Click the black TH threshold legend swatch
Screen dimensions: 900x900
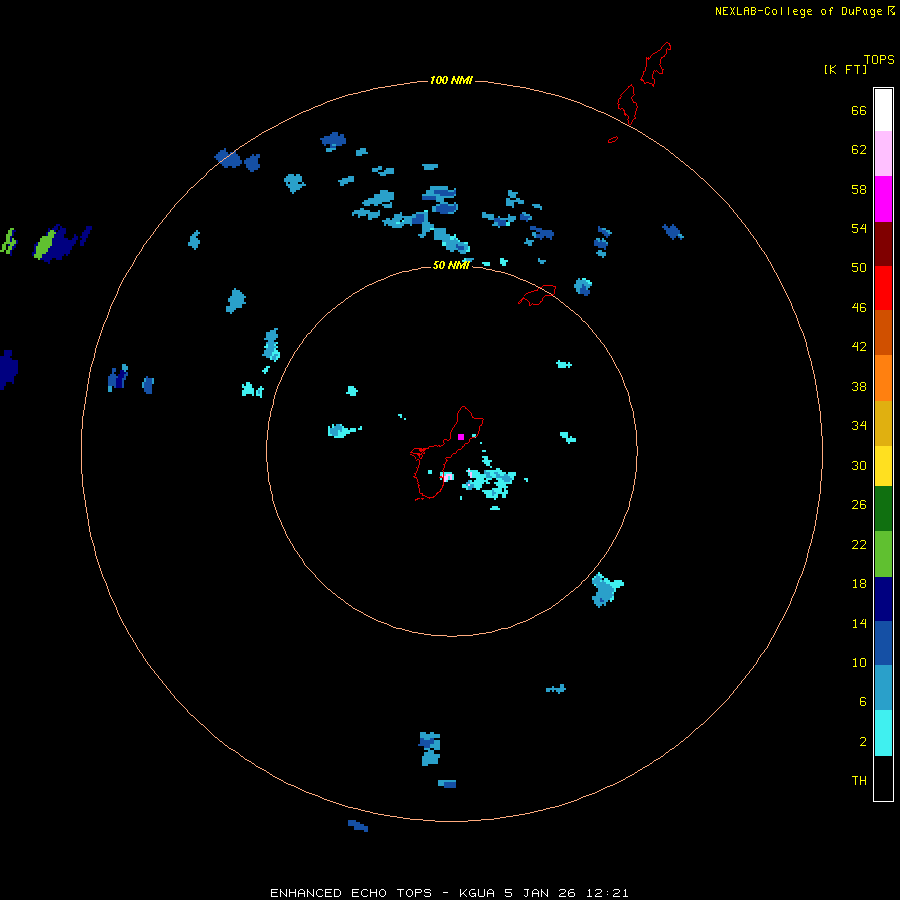[883, 778]
